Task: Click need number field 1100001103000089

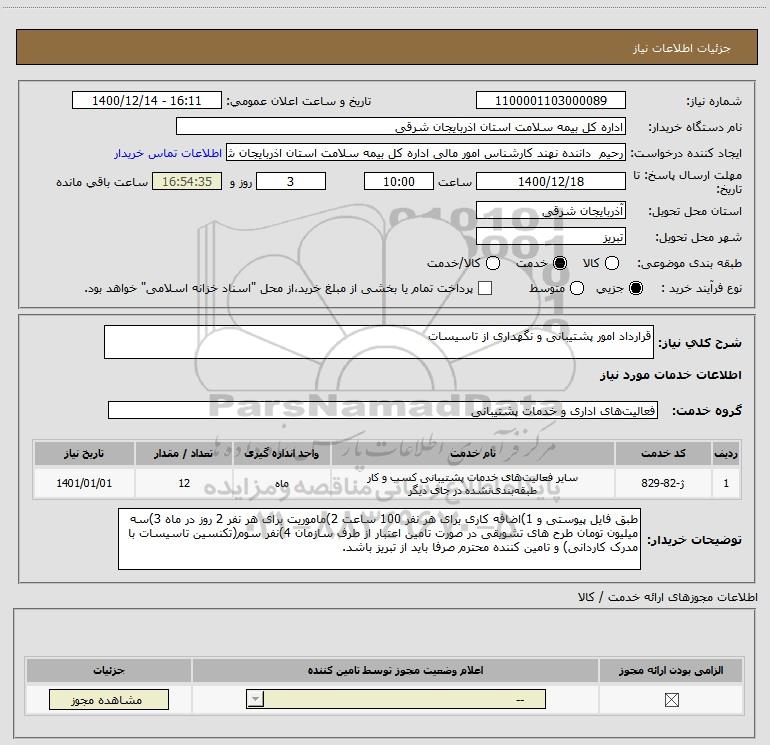Action: tap(550, 101)
